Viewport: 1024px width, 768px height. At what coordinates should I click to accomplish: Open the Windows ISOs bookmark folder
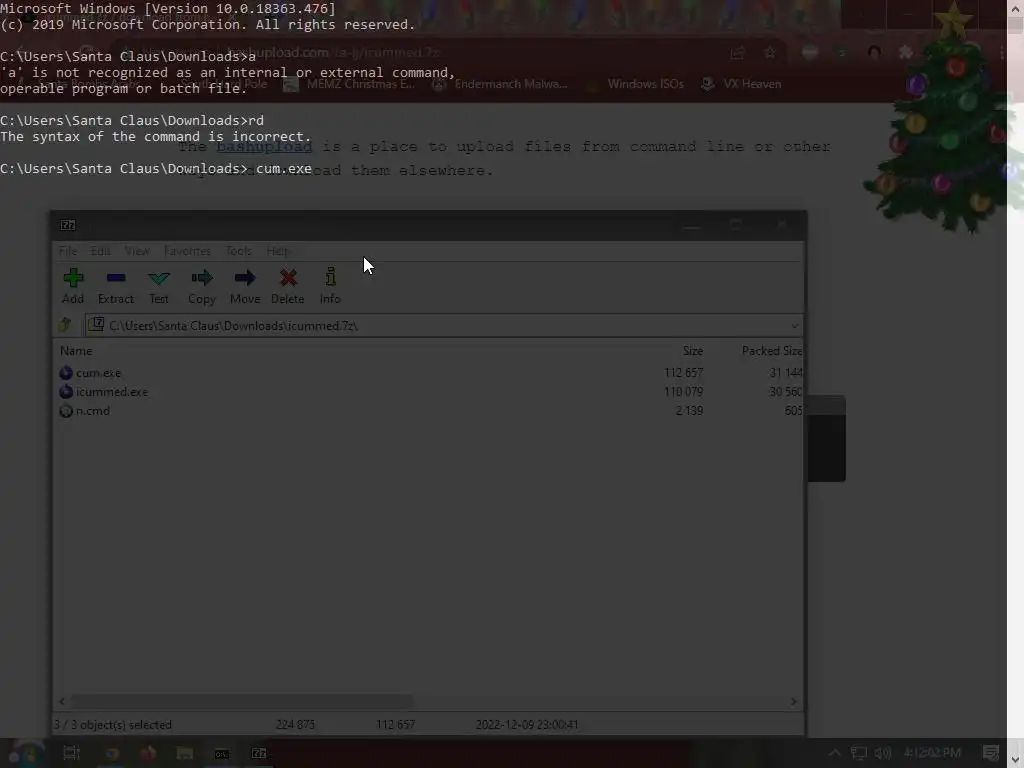(x=635, y=84)
